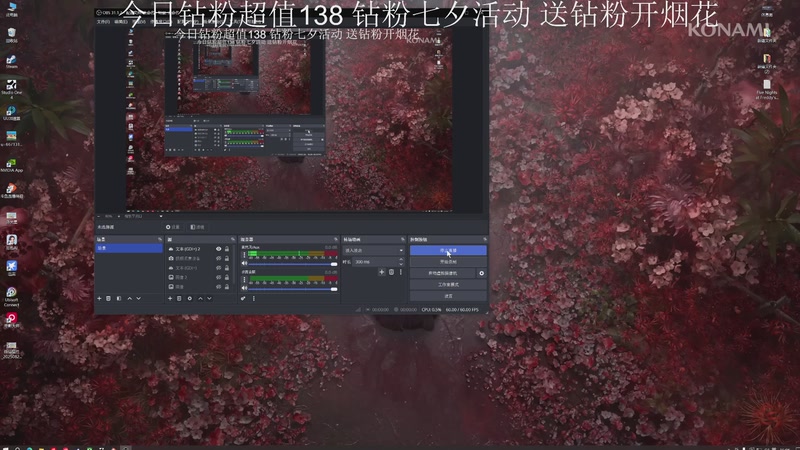Screen dimensions: 800x450
Task: Click the Filters button in source toolbar
Action: tap(197, 227)
